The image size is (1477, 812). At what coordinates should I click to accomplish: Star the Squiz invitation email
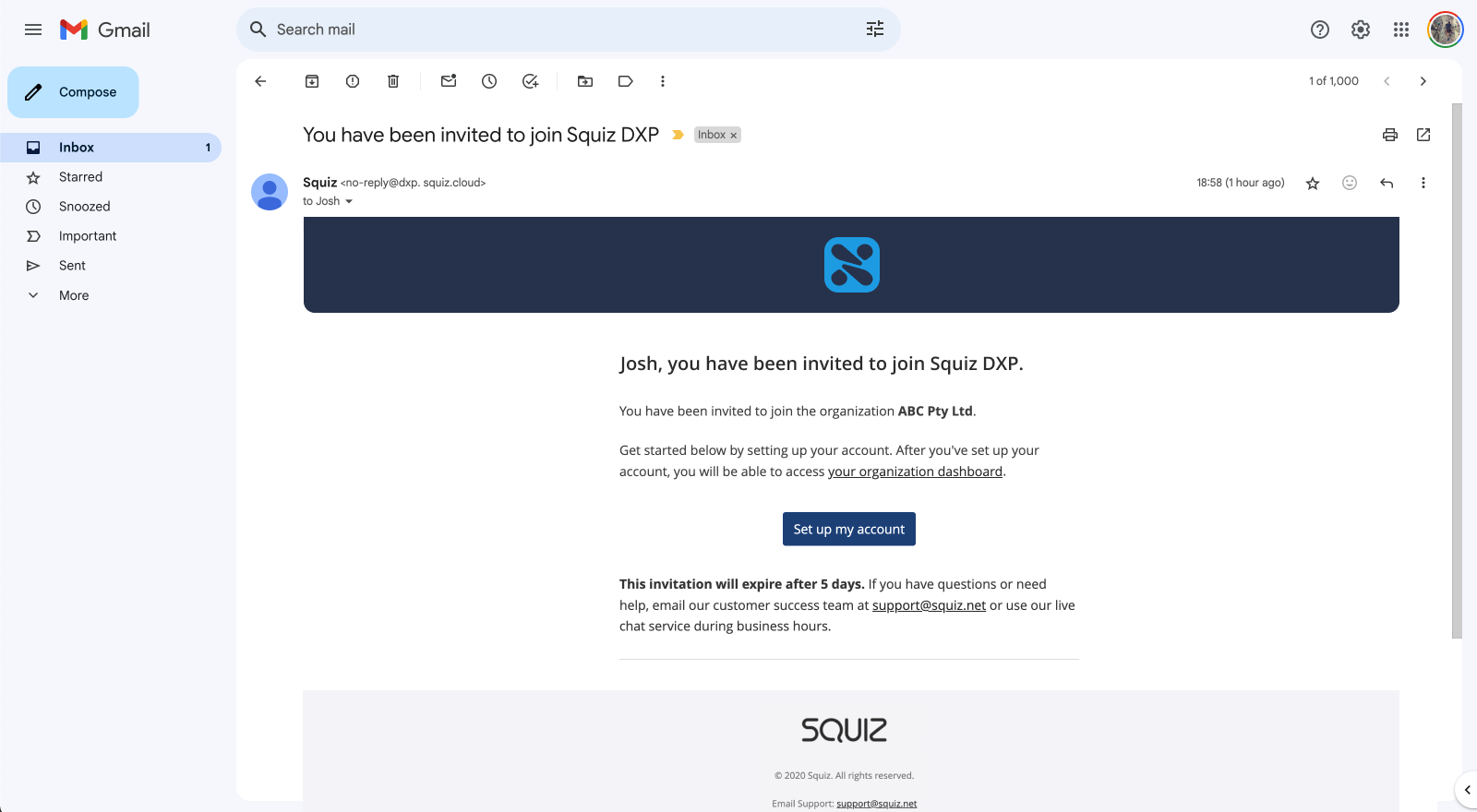coord(1313,184)
